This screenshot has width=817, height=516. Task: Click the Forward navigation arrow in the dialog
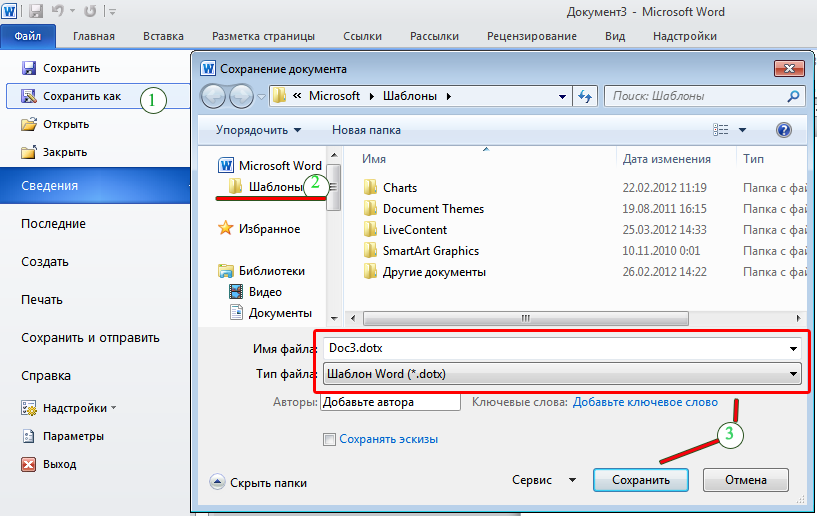pos(241,96)
